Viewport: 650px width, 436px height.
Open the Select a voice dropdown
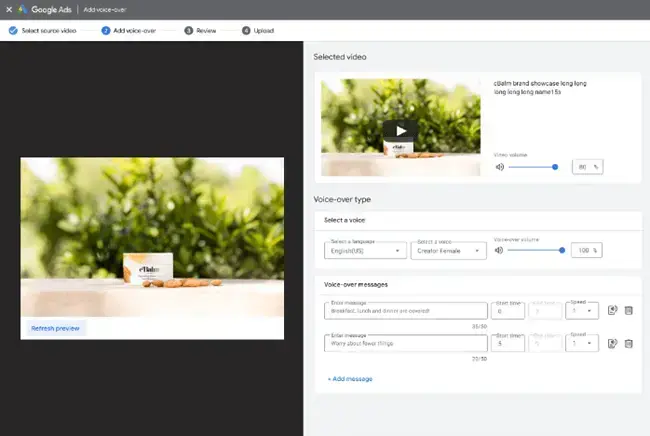(x=449, y=251)
